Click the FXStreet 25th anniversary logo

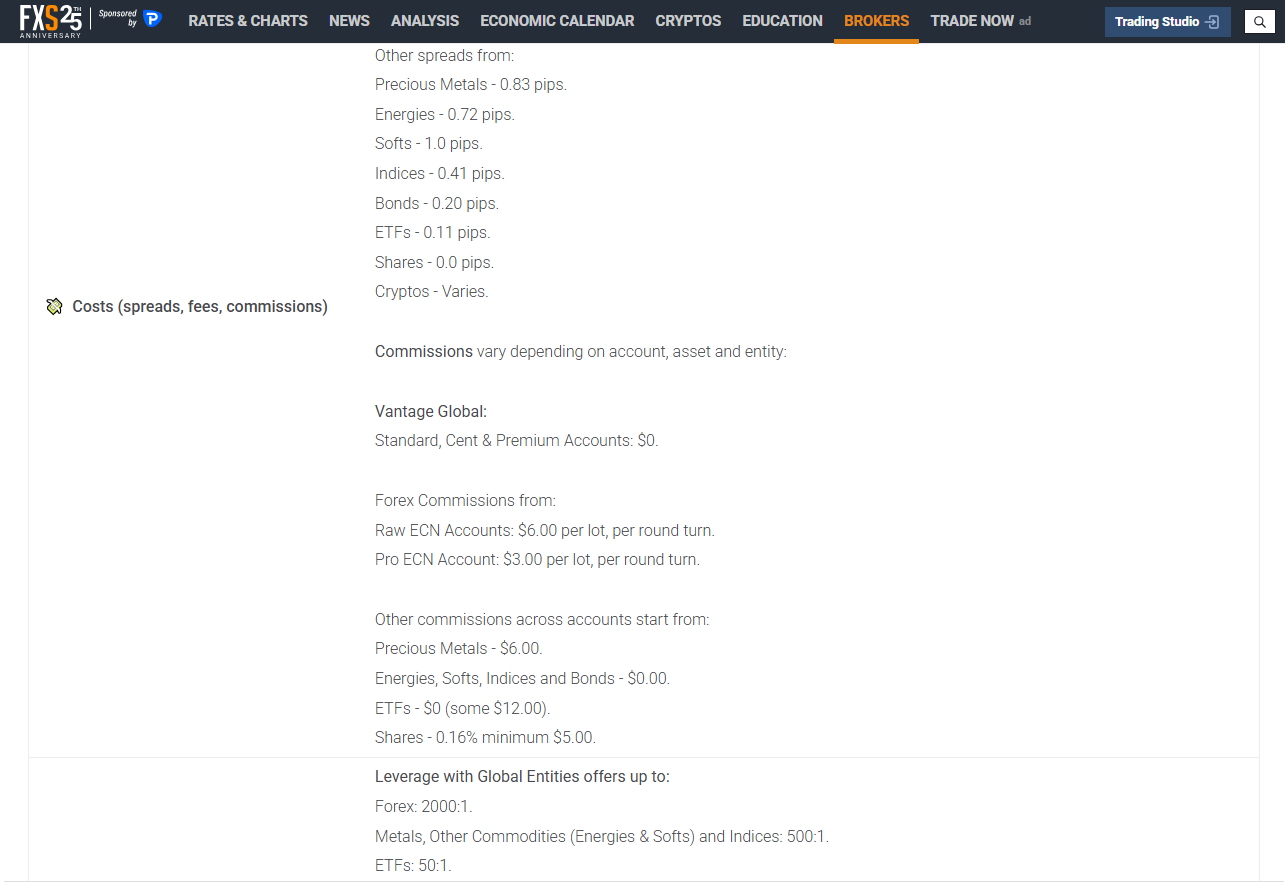50,21
